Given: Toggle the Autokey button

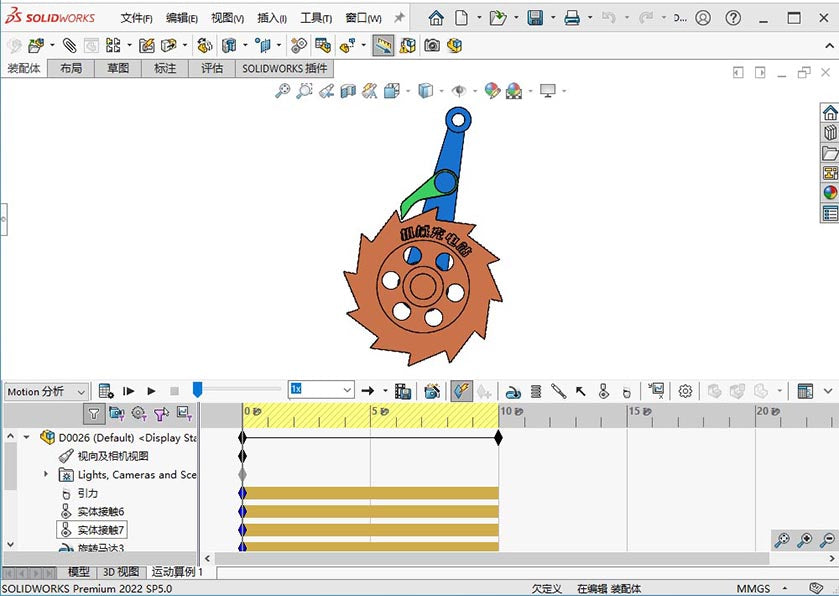Looking at the screenshot, I should pyautogui.click(x=461, y=391).
